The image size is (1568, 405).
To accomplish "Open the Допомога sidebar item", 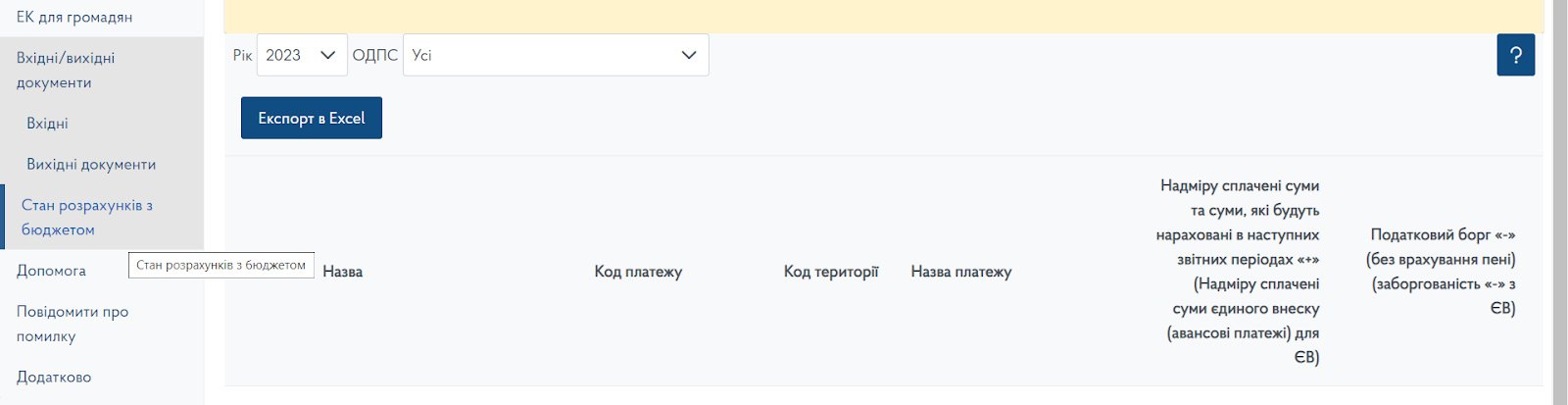I will click(x=51, y=271).
